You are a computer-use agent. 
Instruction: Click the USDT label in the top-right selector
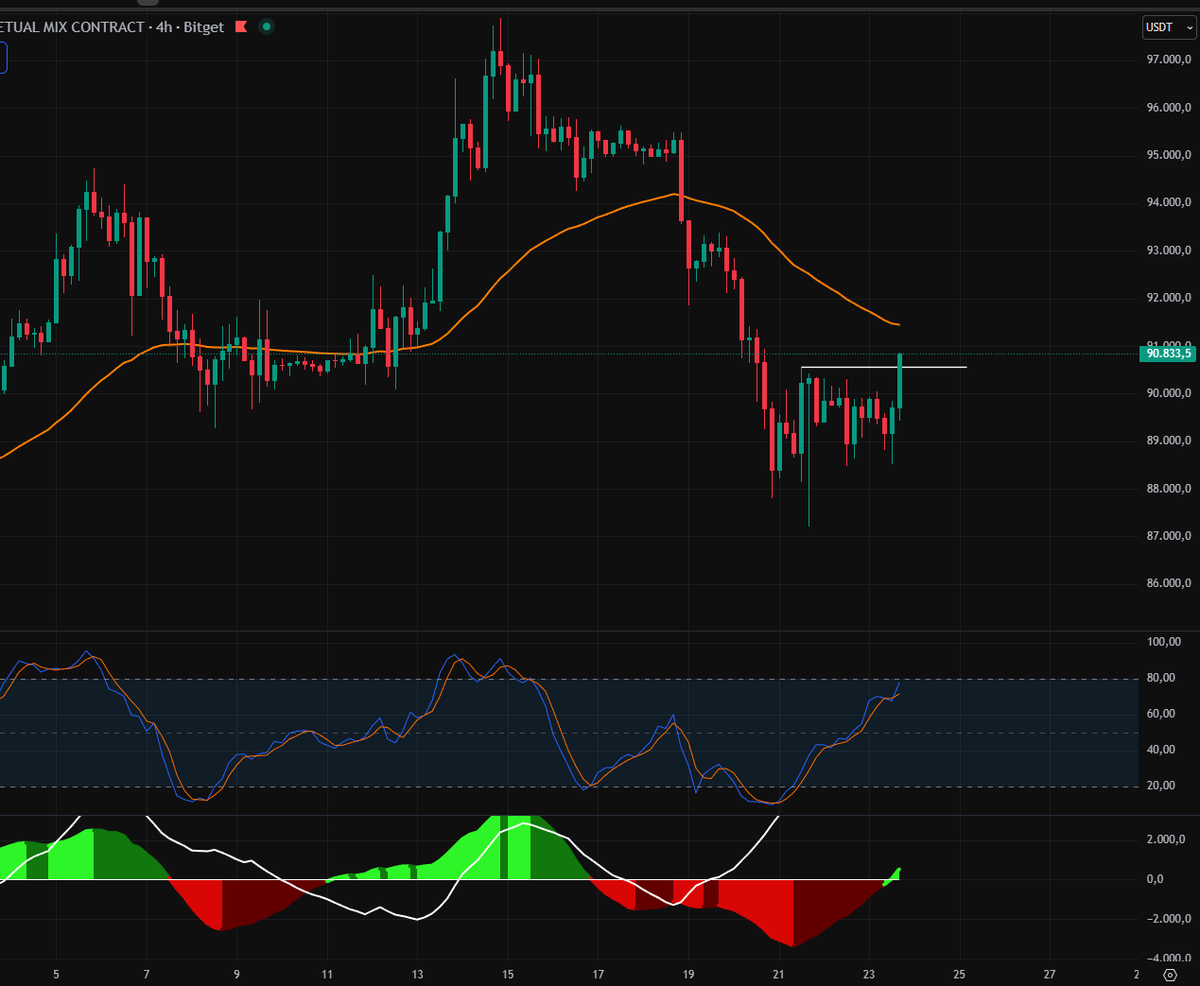[1161, 27]
